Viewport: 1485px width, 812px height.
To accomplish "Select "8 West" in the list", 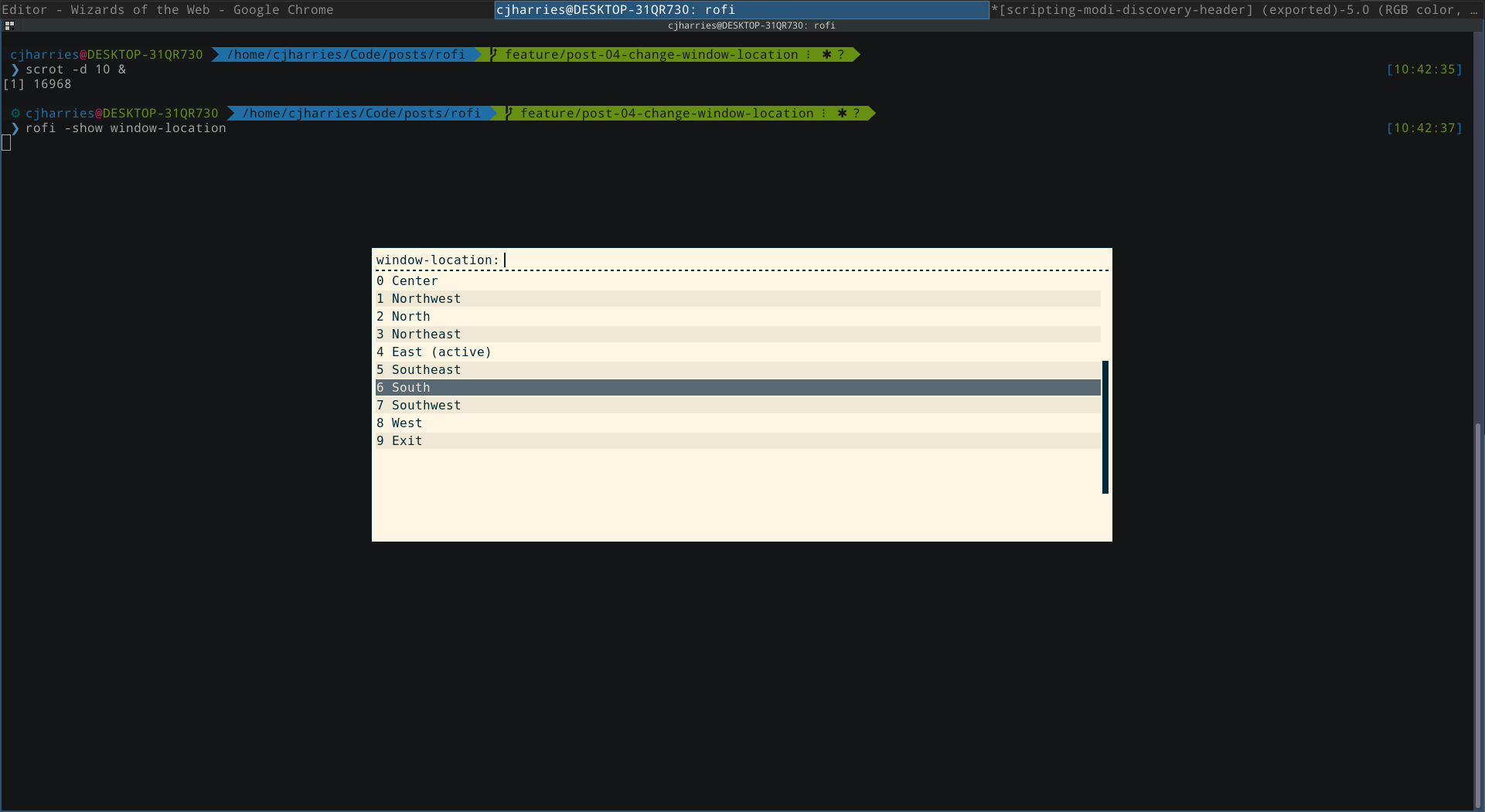I will (738, 423).
